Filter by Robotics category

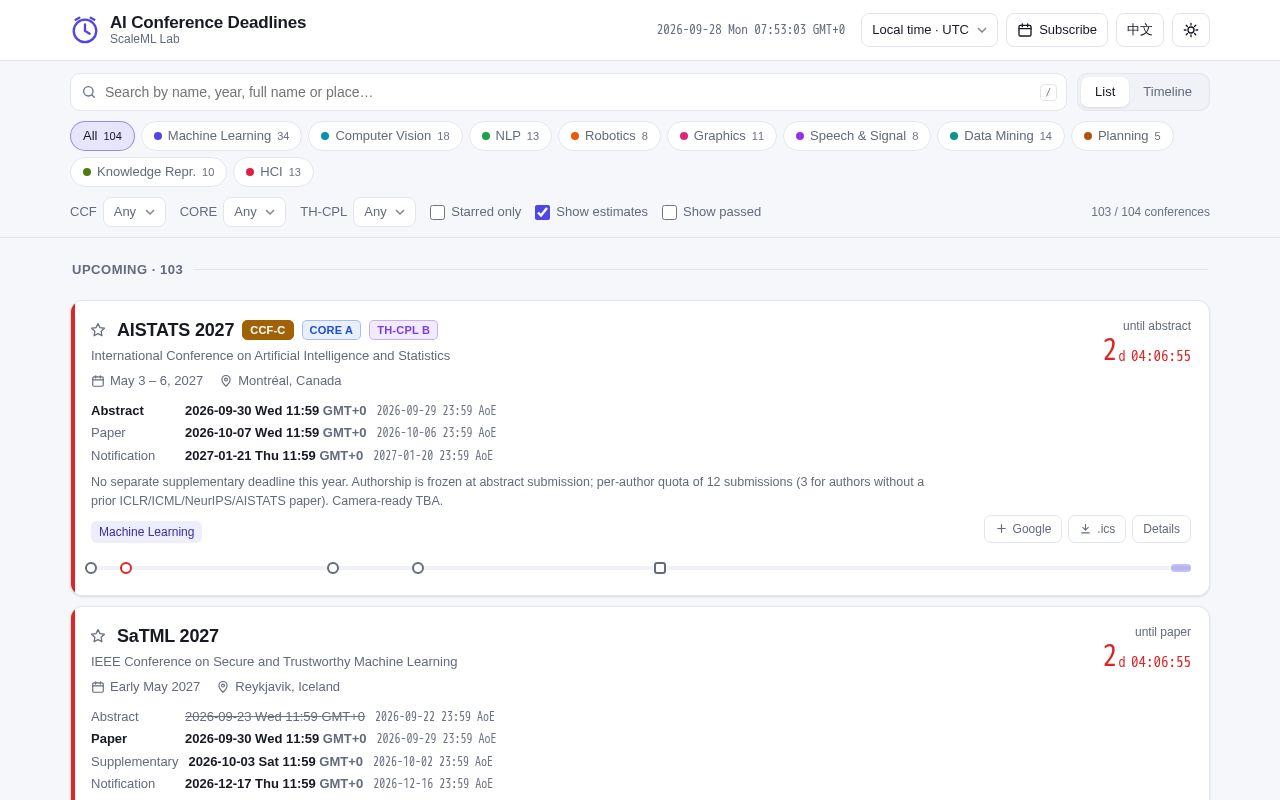tap(609, 136)
